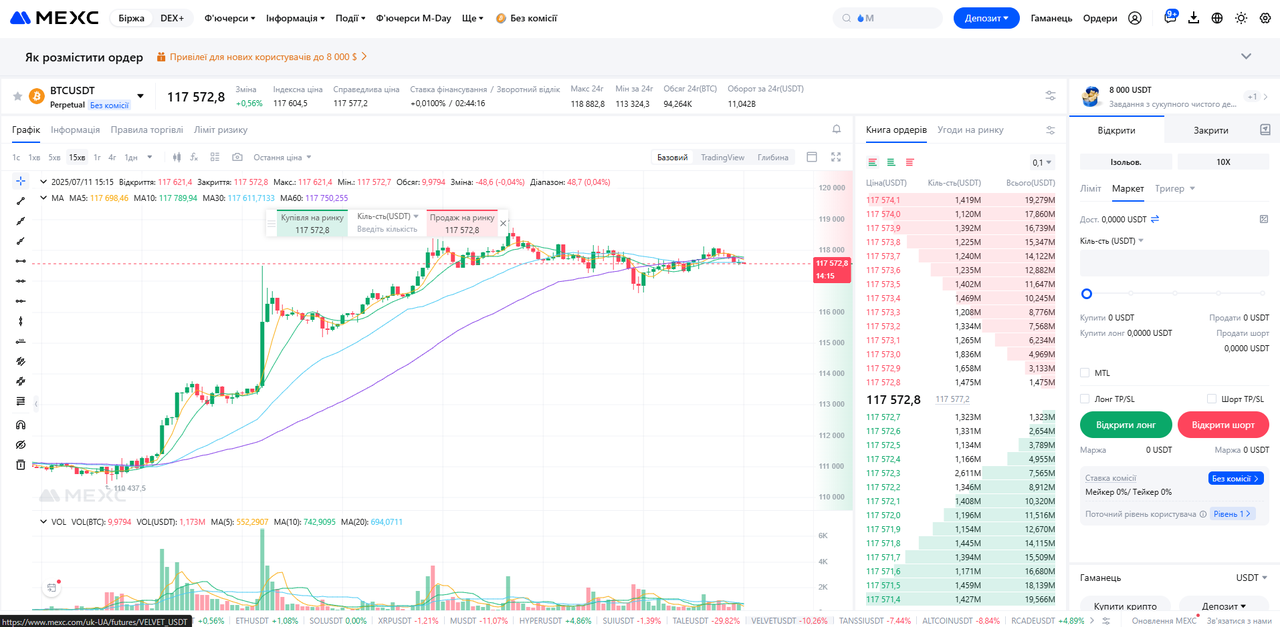Select the Закрити position tab
Image resolution: width=1280 pixels, height=627 pixels.
1211,130
